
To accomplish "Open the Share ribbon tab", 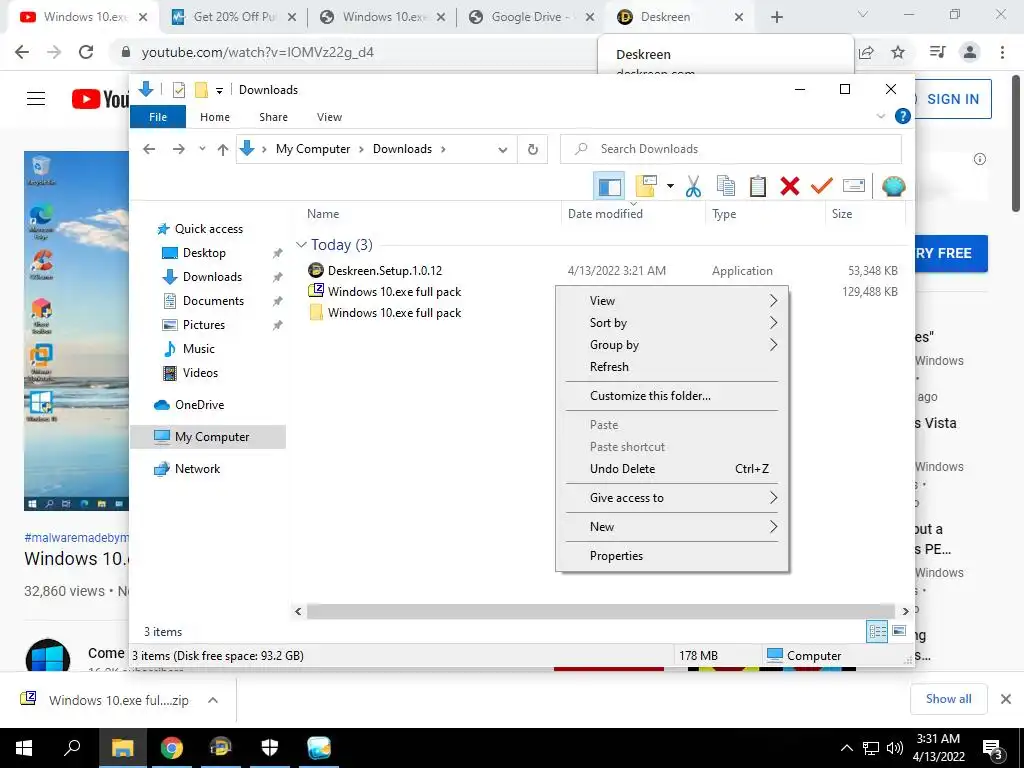I will tap(273, 117).
